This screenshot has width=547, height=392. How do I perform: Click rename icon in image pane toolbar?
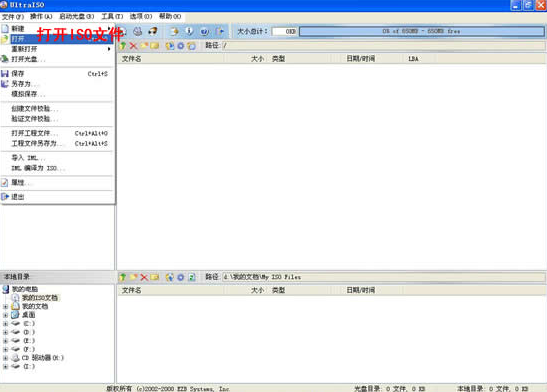(155, 46)
